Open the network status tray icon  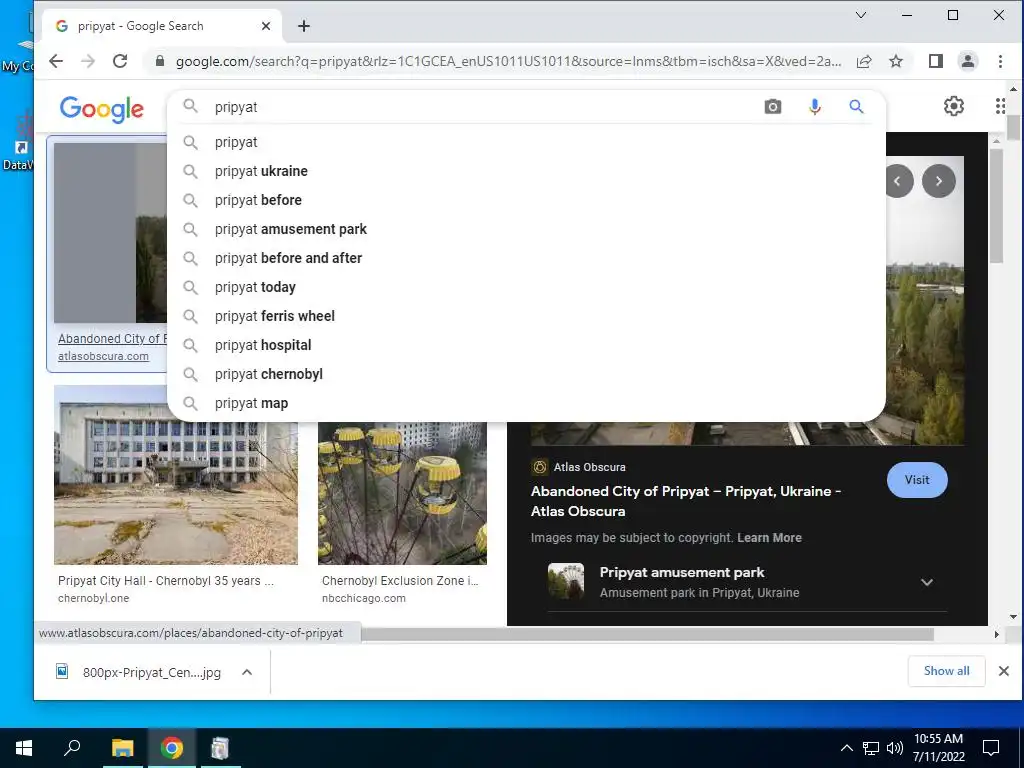pos(871,748)
